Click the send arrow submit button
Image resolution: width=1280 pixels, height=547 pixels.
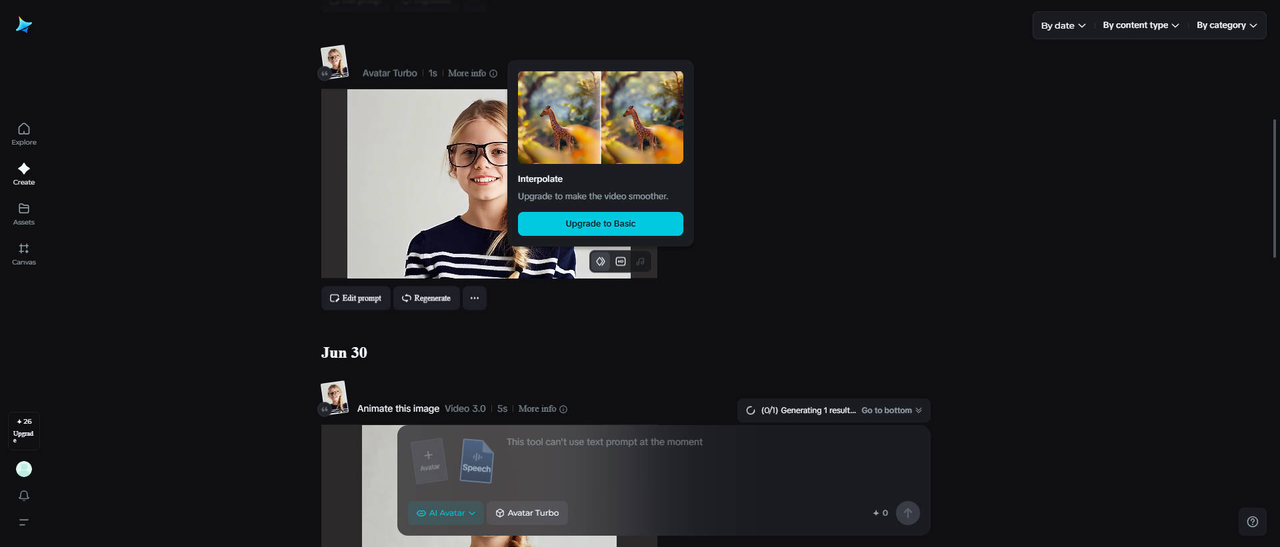[x=907, y=513]
